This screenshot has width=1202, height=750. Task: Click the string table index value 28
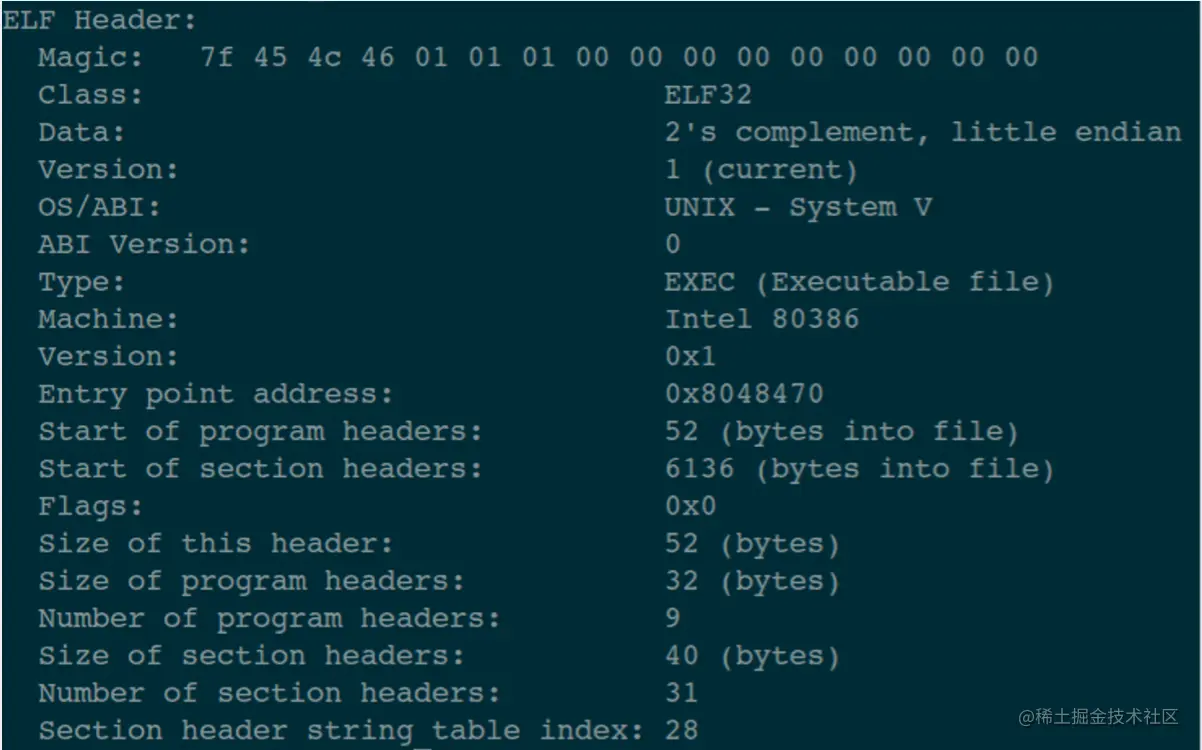[682, 730]
